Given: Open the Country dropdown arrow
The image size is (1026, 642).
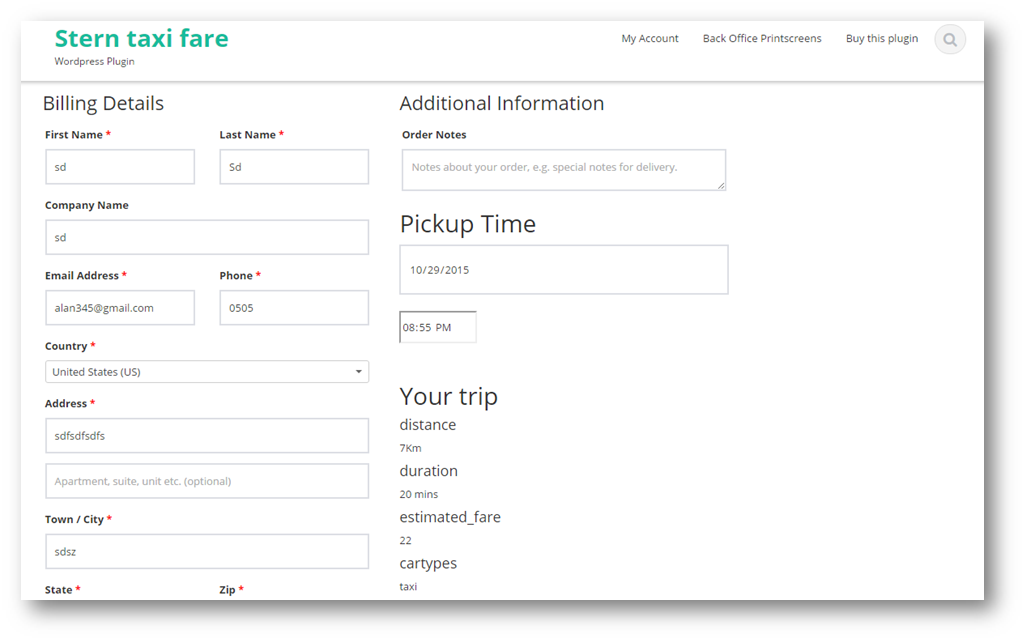Looking at the screenshot, I should tap(358, 372).
